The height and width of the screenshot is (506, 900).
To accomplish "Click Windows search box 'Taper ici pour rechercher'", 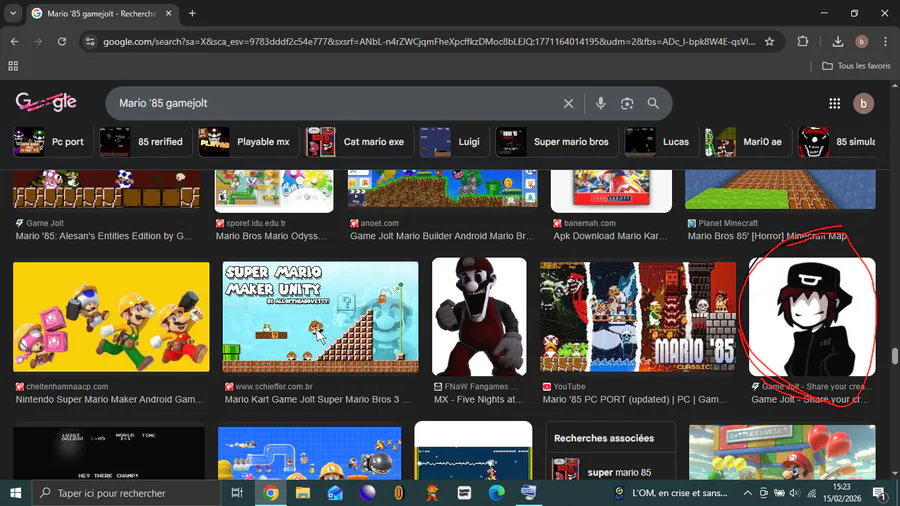I will point(125,493).
